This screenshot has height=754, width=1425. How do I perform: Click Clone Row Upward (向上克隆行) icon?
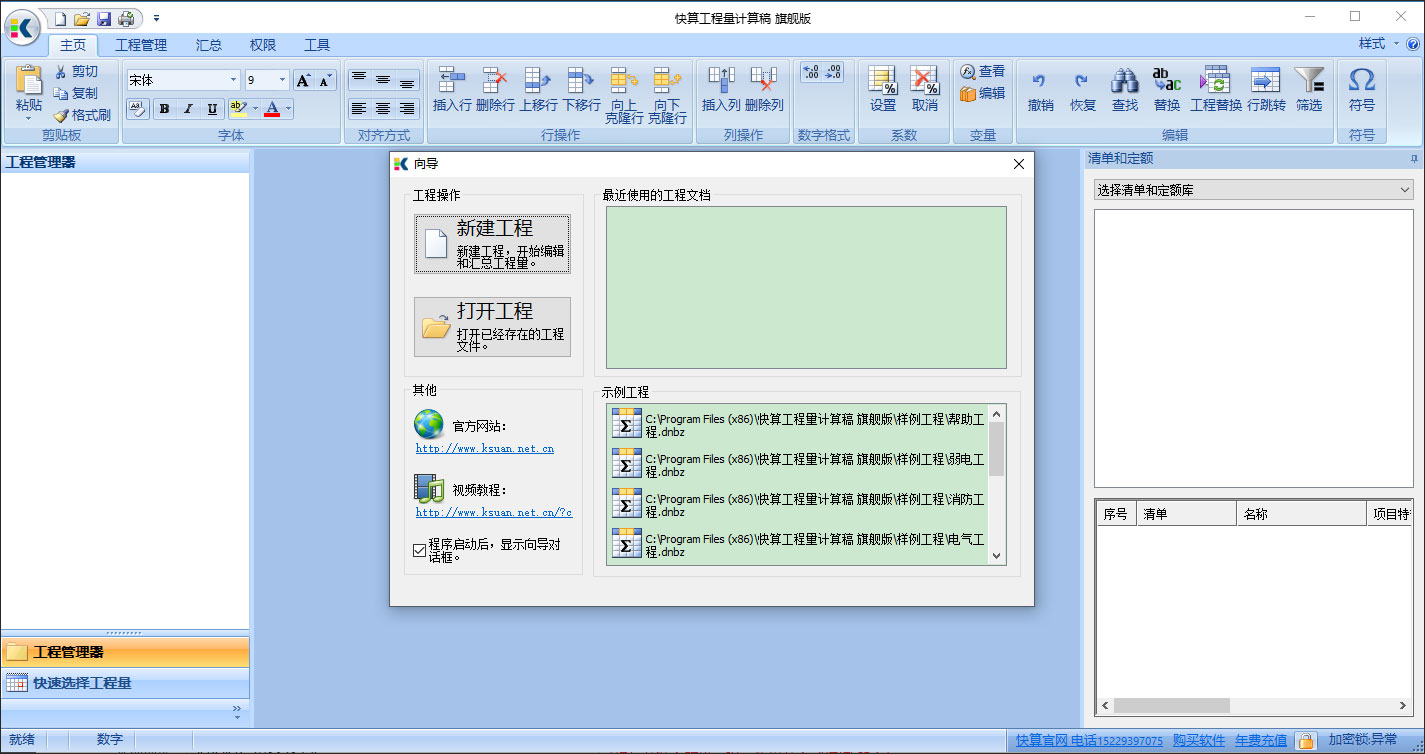tap(624, 80)
